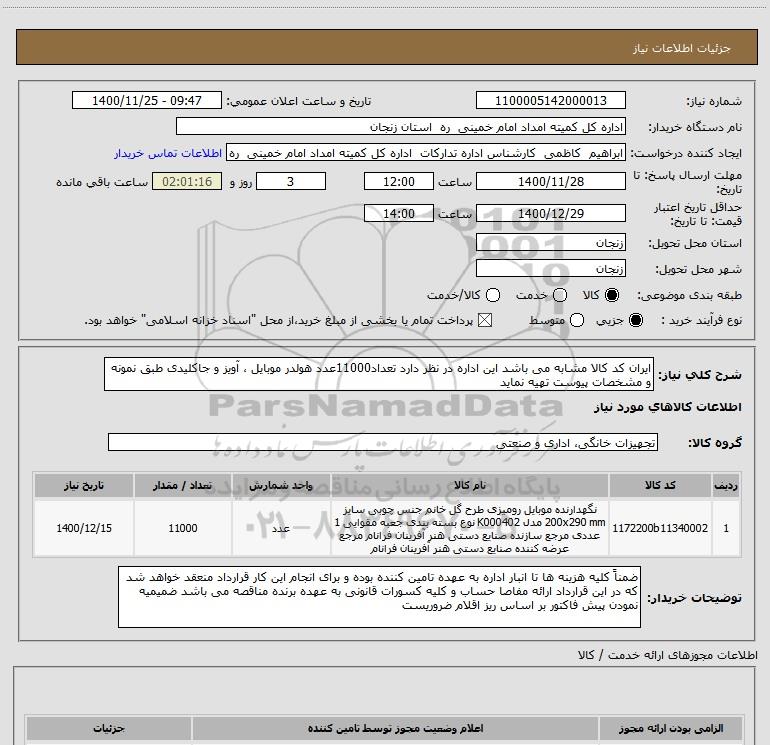Click the جزئیات column header in permits table
Image resolution: width=770 pixels, height=745 pixels.
coord(109,728)
